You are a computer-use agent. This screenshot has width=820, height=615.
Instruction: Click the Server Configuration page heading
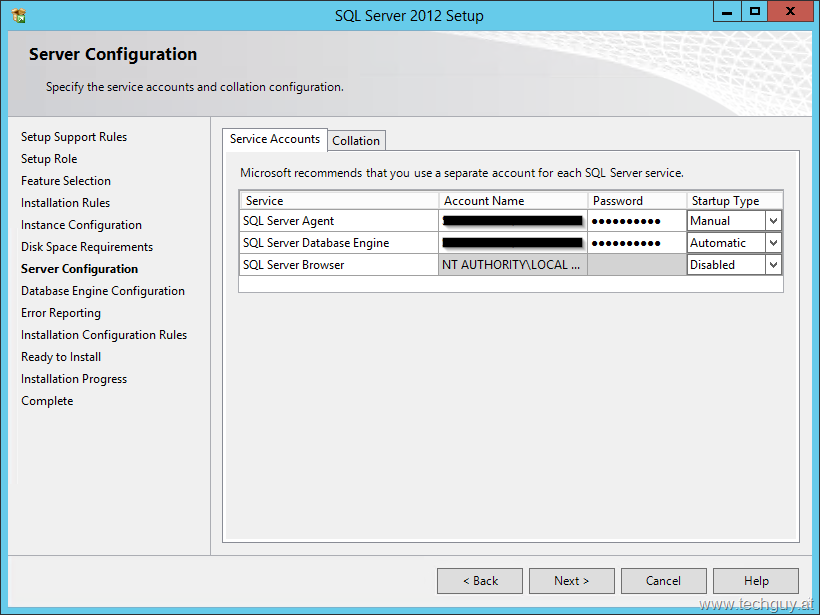(x=113, y=54)
